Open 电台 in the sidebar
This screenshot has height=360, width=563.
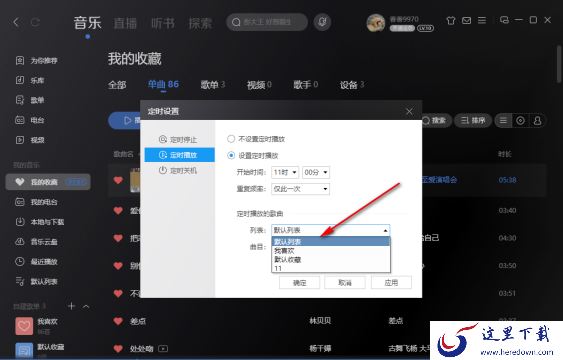30,120
